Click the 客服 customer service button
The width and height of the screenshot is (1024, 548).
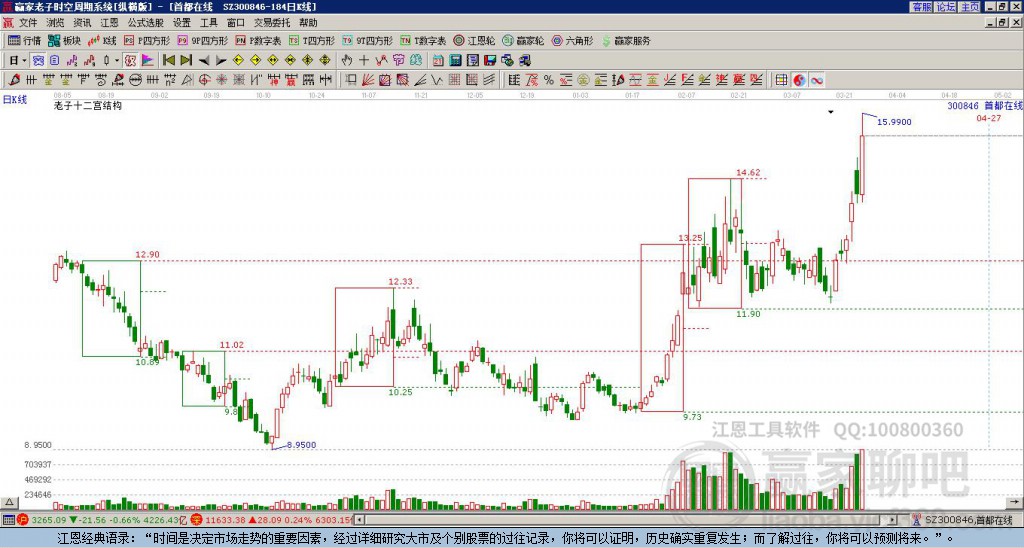pyautogui.click(x=921, y=6)
